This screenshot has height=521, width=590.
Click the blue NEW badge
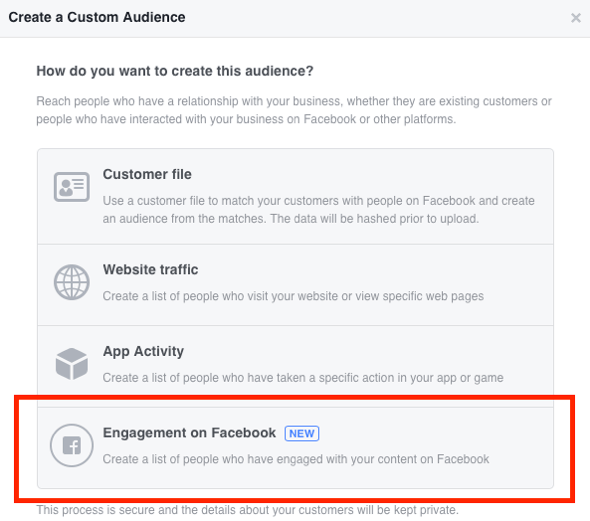tap(302, 433)
